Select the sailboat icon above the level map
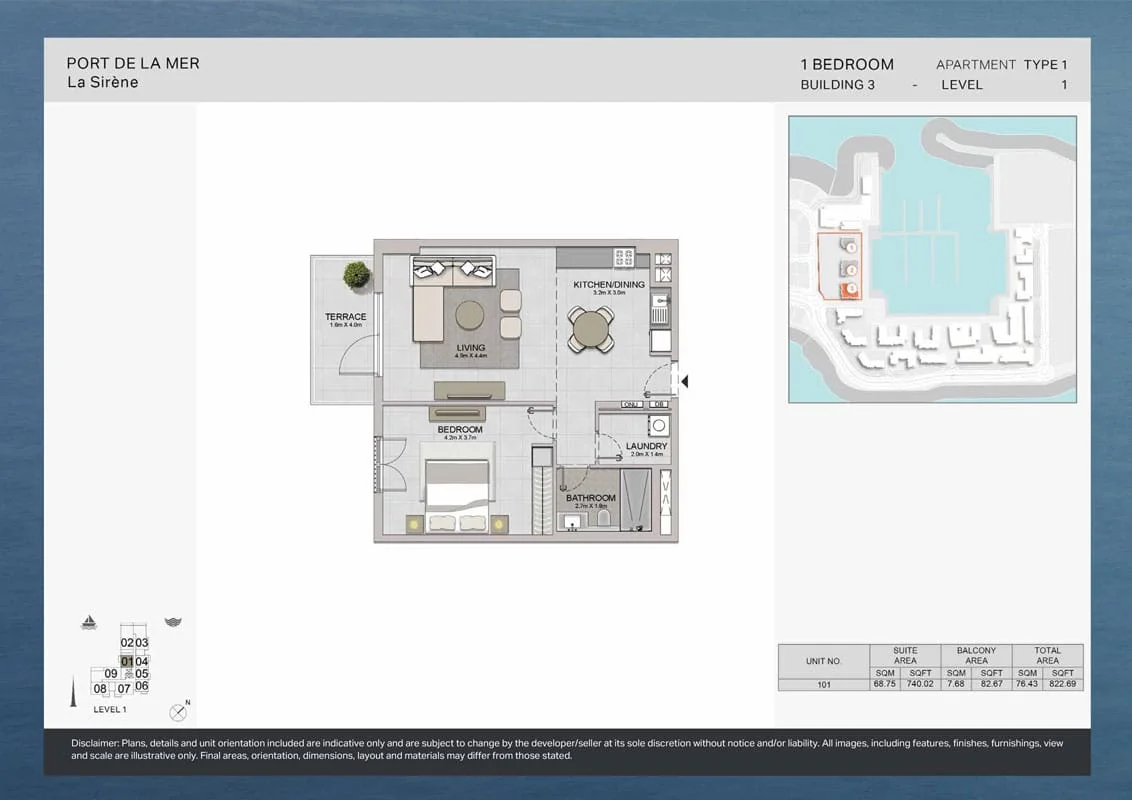Viewport: 1132px width, 800px height. [88, 622]
